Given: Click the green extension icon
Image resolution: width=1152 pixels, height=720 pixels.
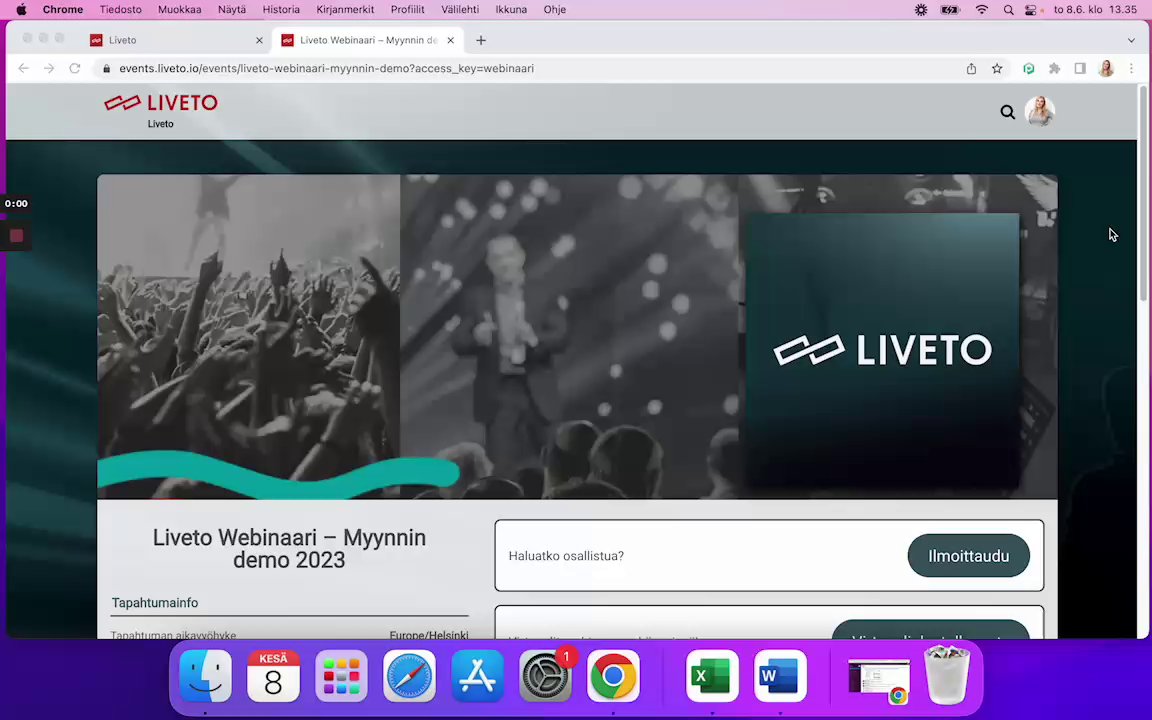Looking at the screenshot, I should (1029, 68).
